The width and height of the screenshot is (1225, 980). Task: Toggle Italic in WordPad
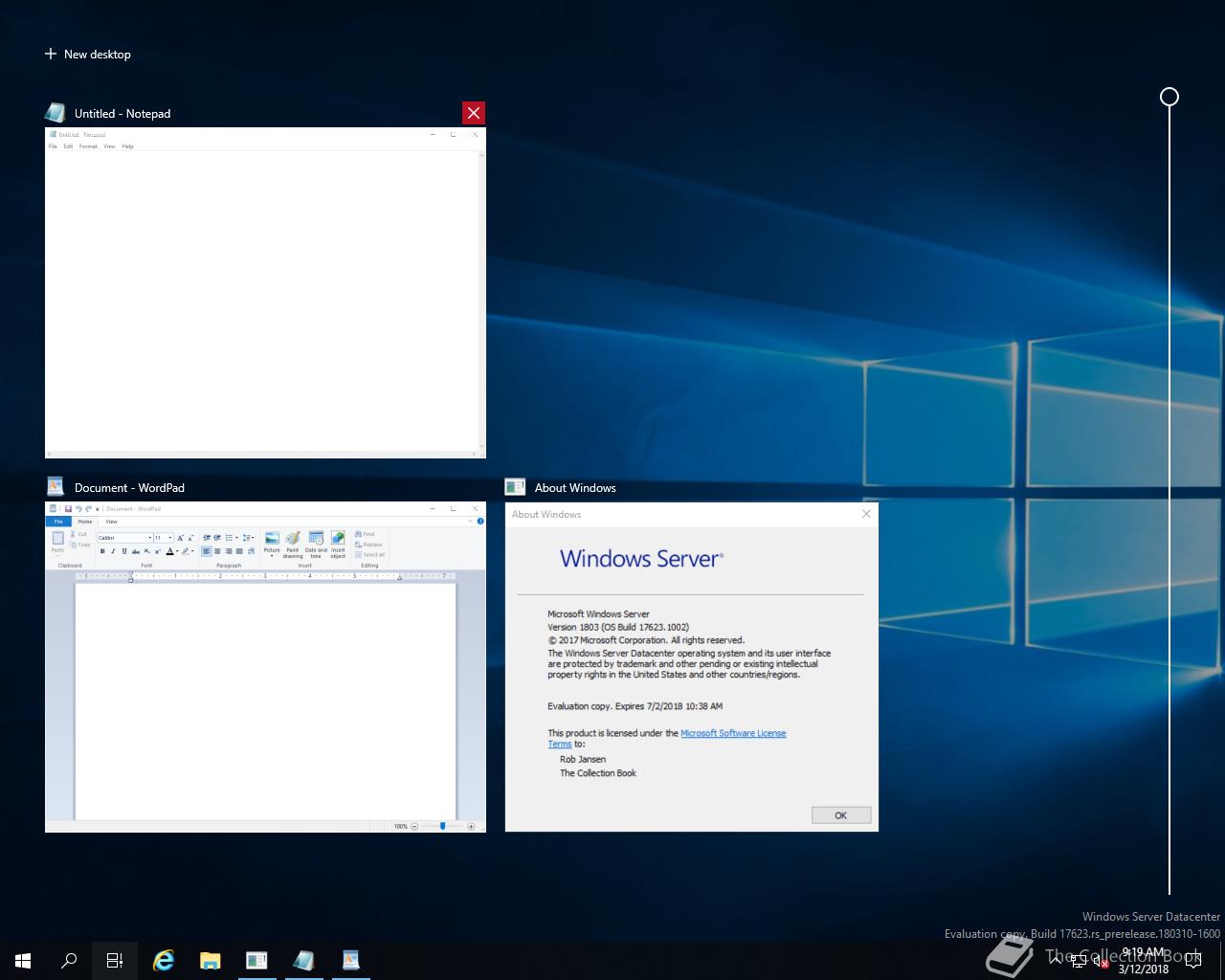[113, 551]
